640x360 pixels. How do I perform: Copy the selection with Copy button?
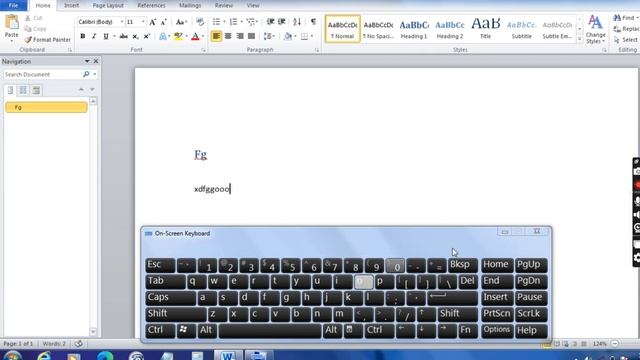(x=36, y=29)
